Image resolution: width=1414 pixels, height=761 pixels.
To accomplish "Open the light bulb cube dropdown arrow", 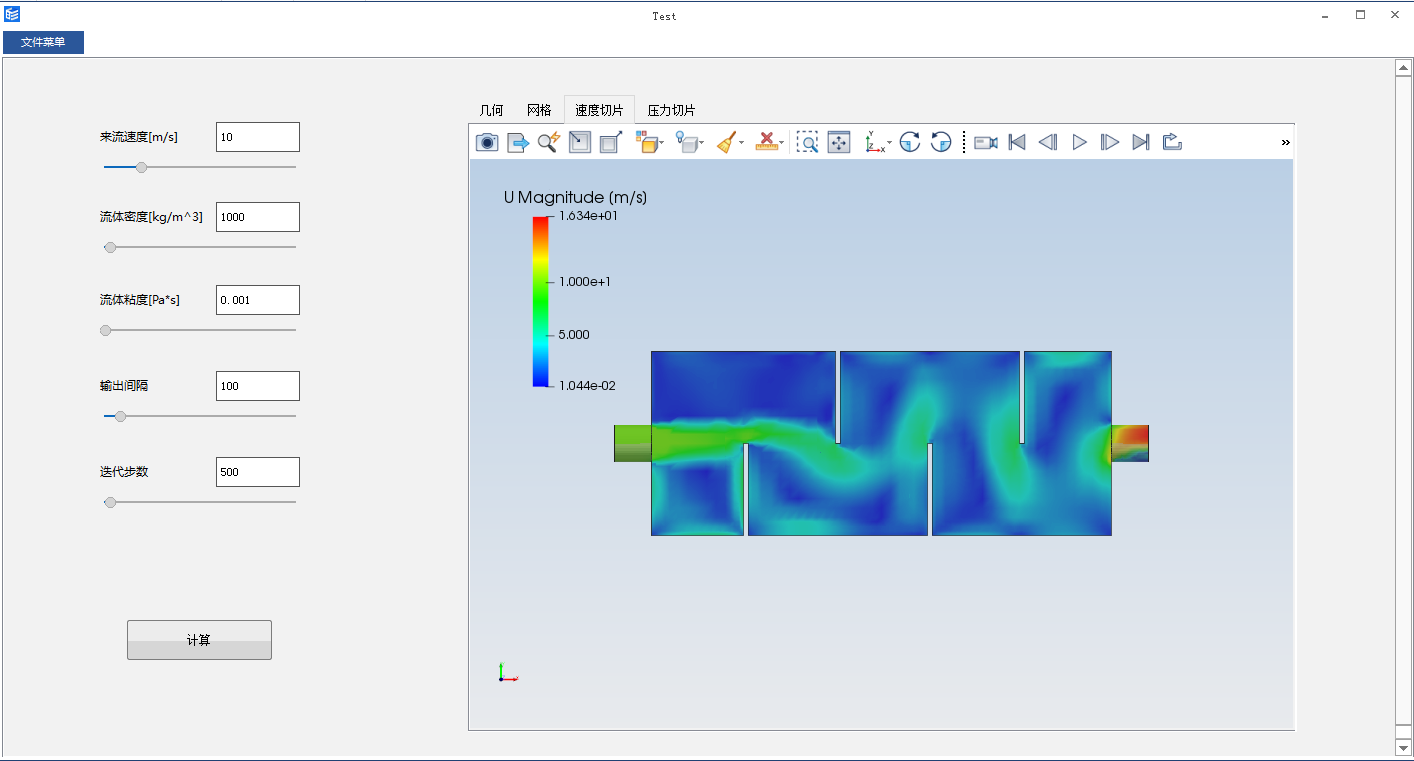I will point(702,143).
